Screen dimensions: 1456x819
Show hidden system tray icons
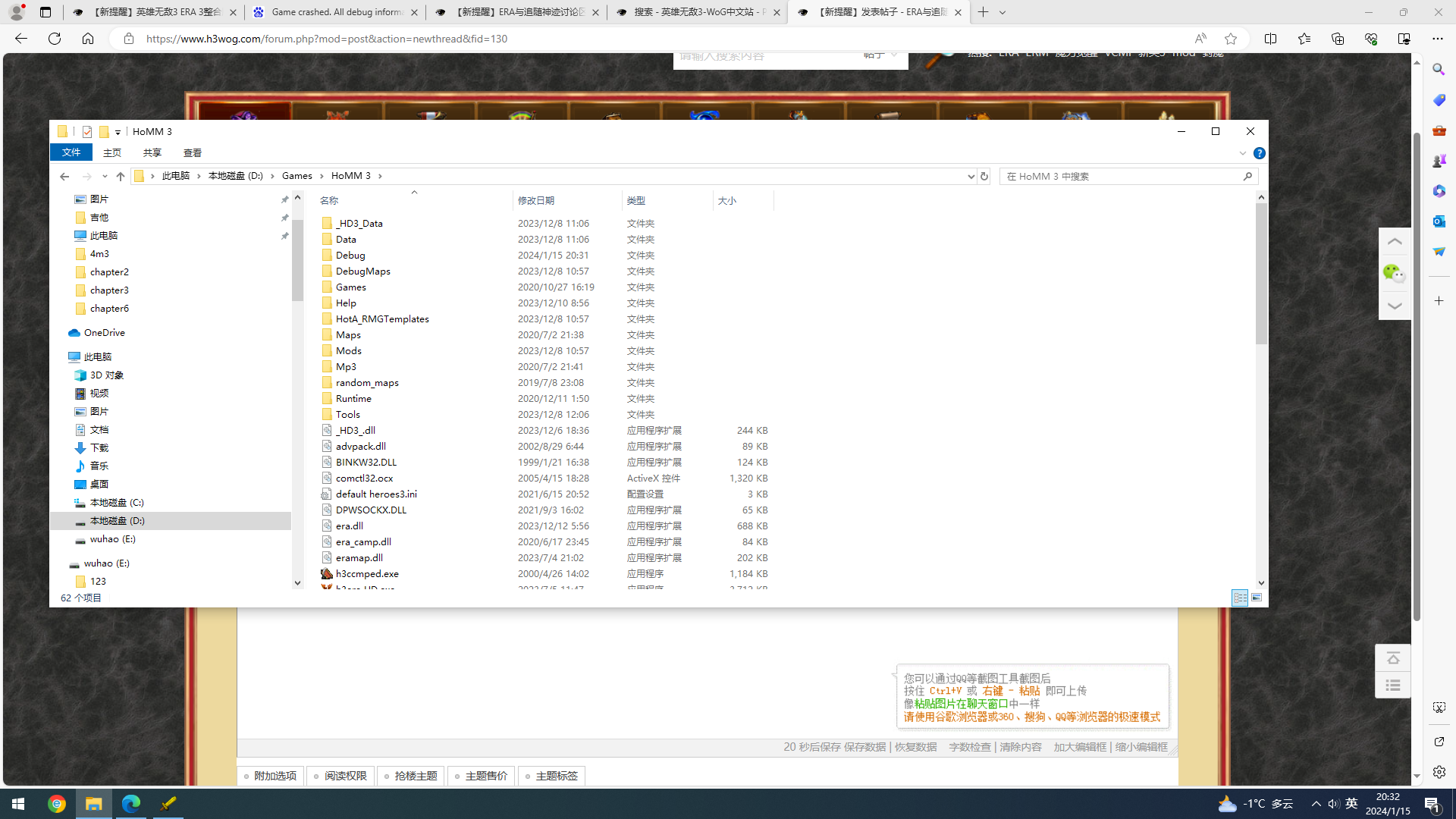pyautogui.click(x=1316, y=804)
